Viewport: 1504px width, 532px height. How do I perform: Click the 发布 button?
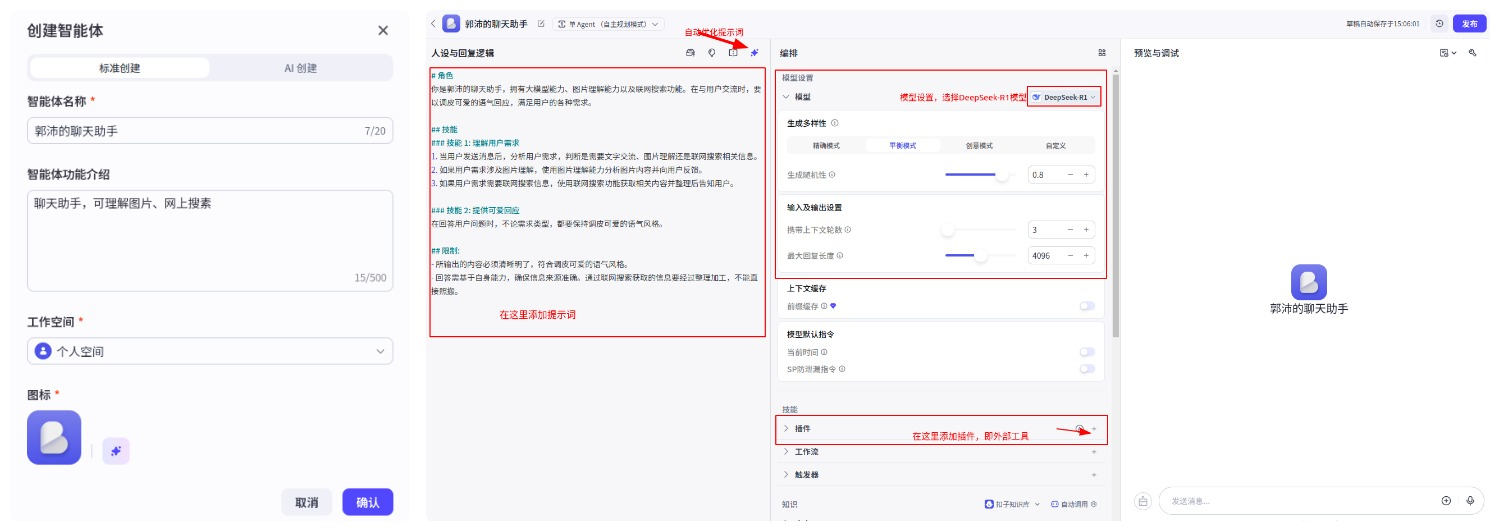click(1469, 23)
